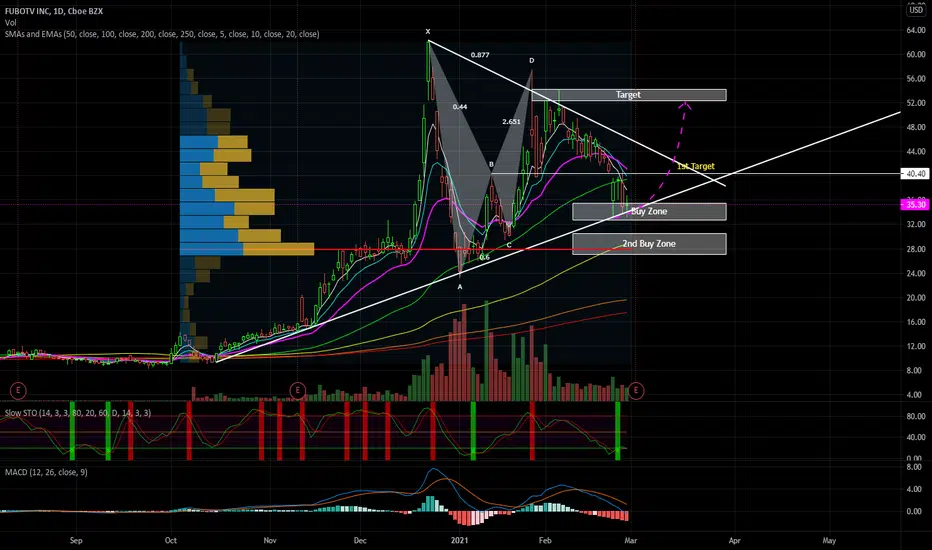This screenshot has width=932, height=550.
Task: Click the Mar date on time axis
Action: coord(631,540)
